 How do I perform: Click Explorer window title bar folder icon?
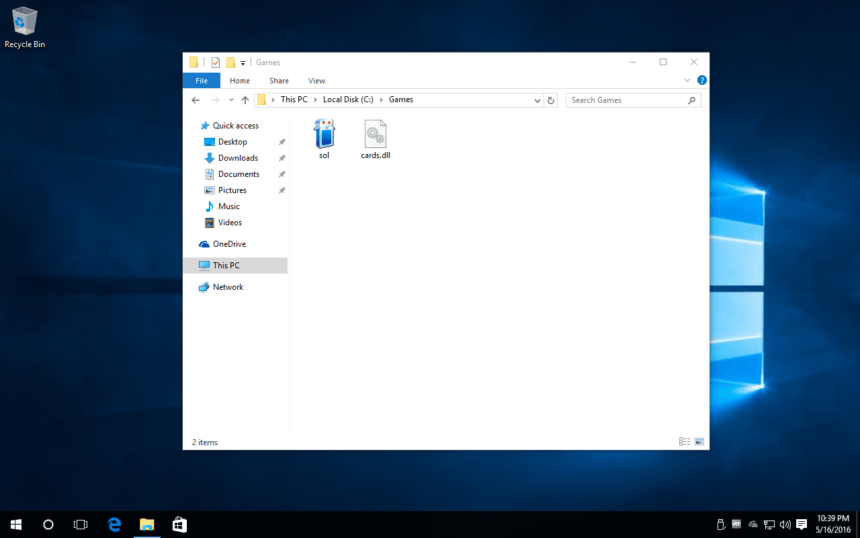pyautogui.click(x=194, y=63)
